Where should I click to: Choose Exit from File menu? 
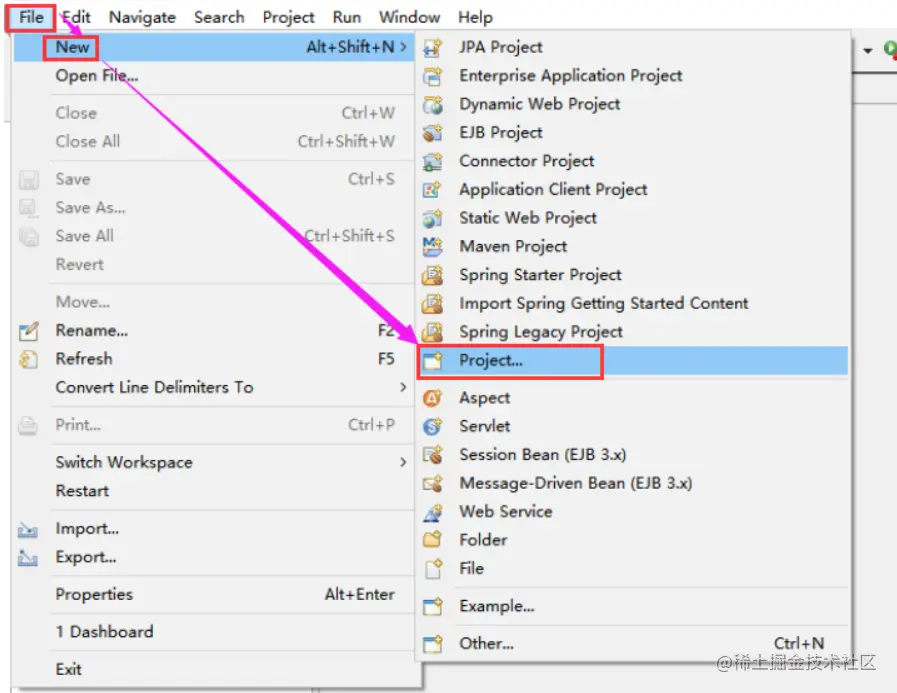pyautogui.click(x=213, y=669)
